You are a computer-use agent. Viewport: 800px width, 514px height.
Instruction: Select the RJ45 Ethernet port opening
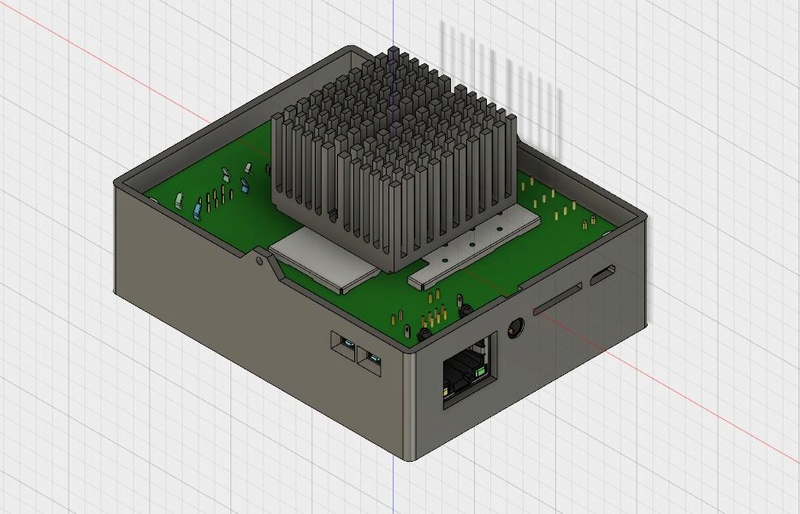[469, 370]
